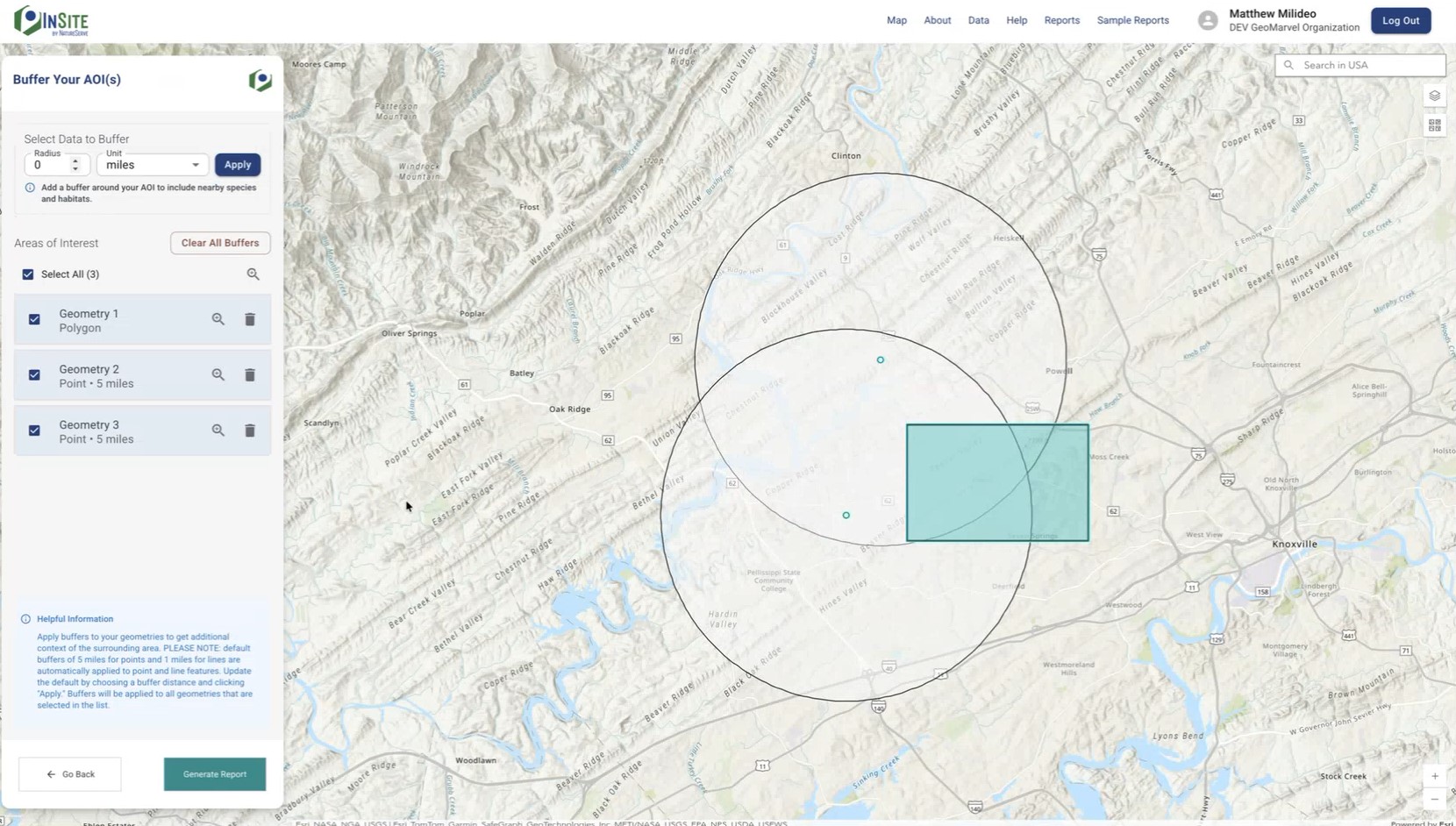The width and height of the screenshot is (1456, 826).
Task: Toggle the Geometry 3 checkbox
Action: [x=34, y=431]
